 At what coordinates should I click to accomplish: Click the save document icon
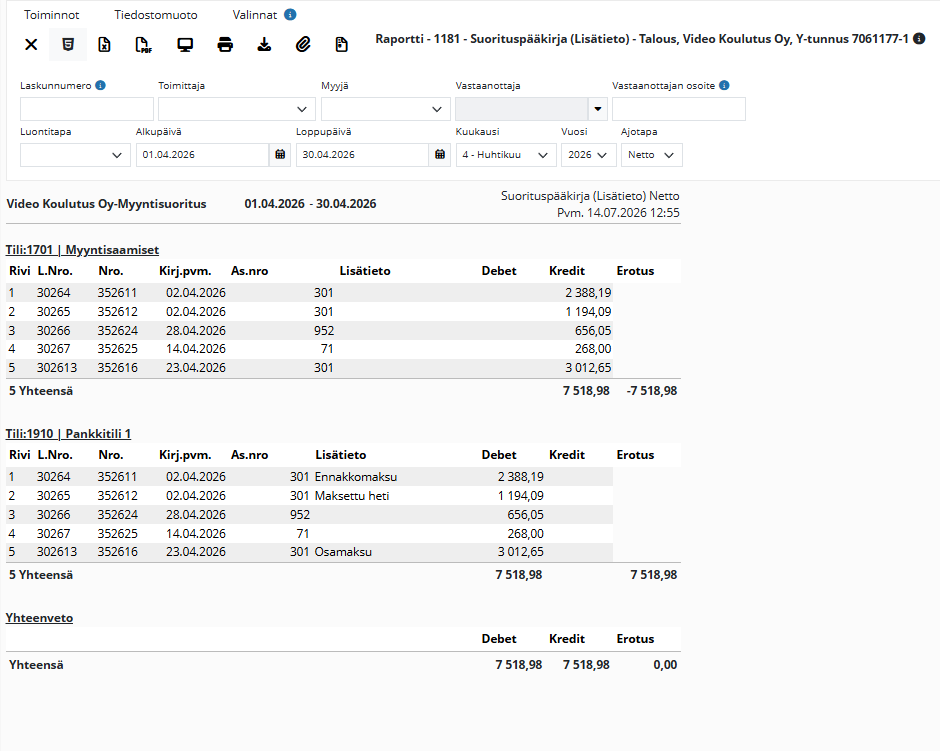coord(341,44)
